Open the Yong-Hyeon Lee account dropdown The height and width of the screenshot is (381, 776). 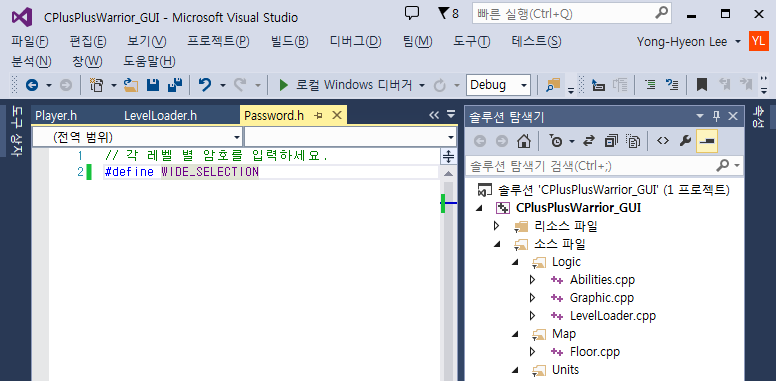[689, 42]
